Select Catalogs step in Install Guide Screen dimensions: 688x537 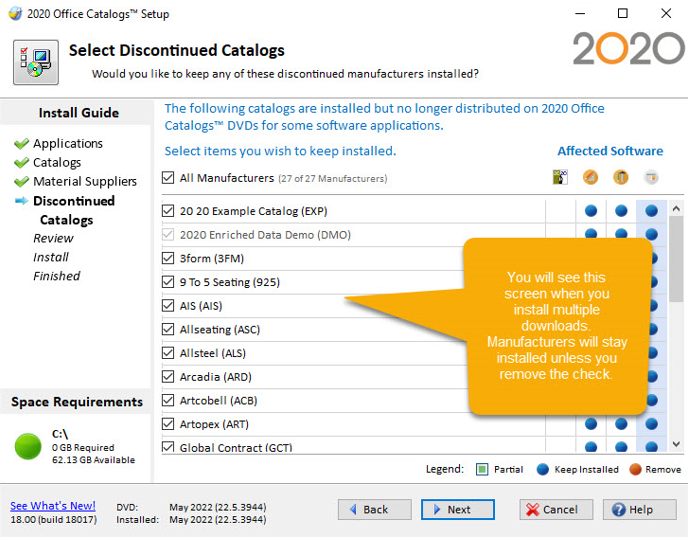click(57, 162)
